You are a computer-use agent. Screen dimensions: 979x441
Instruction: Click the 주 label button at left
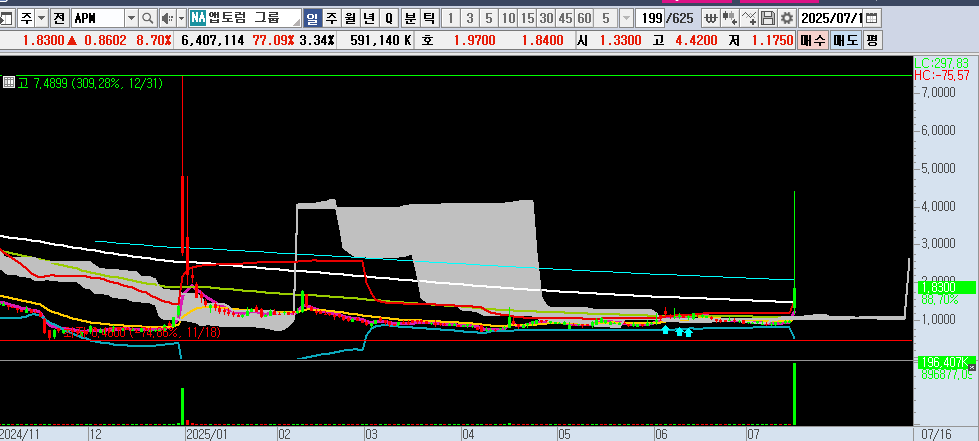(x=26, y=18)
